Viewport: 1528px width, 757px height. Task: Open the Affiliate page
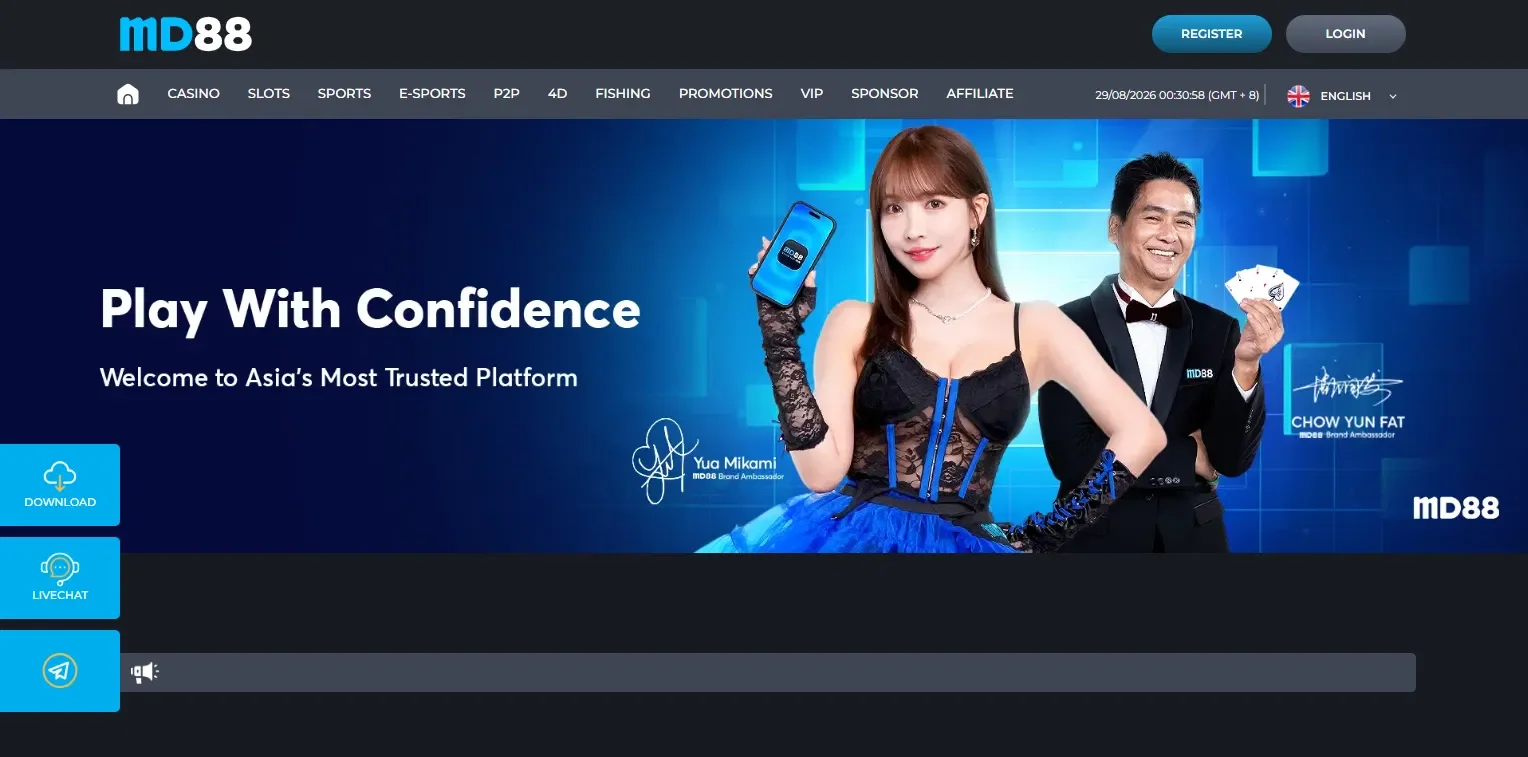pos(980,94)
